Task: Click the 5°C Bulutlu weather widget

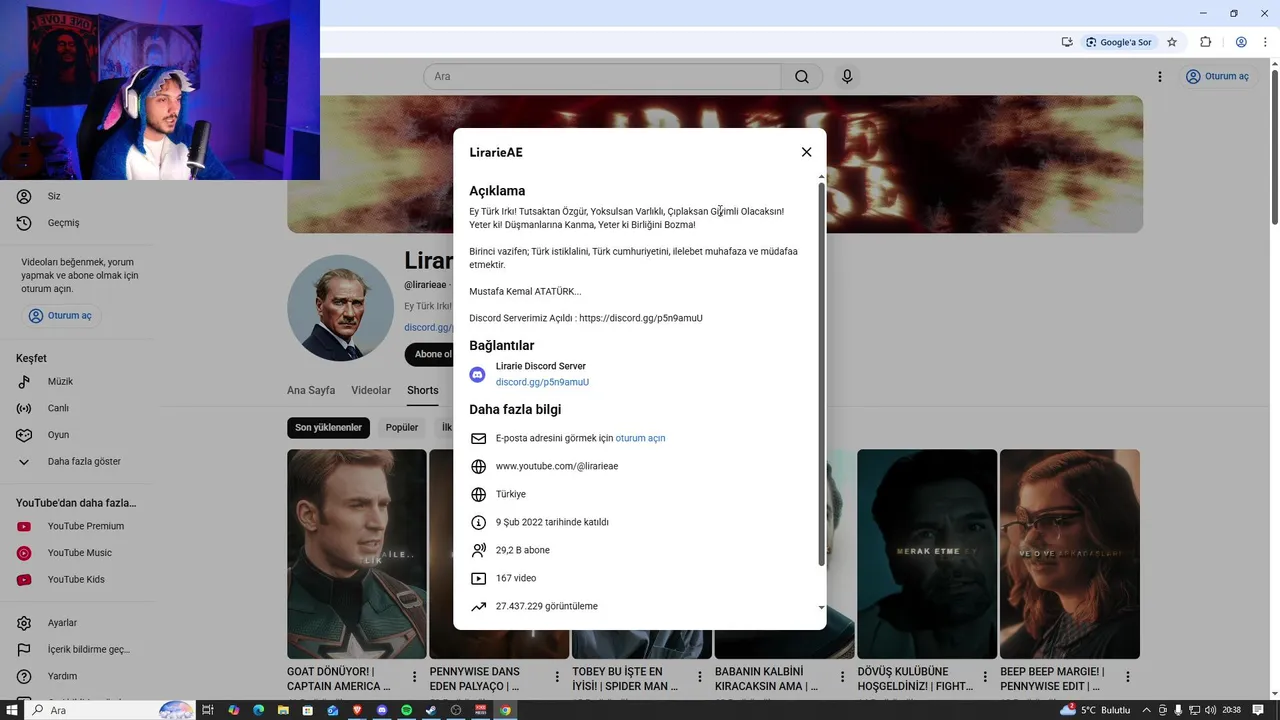Action: point(1097,710)
